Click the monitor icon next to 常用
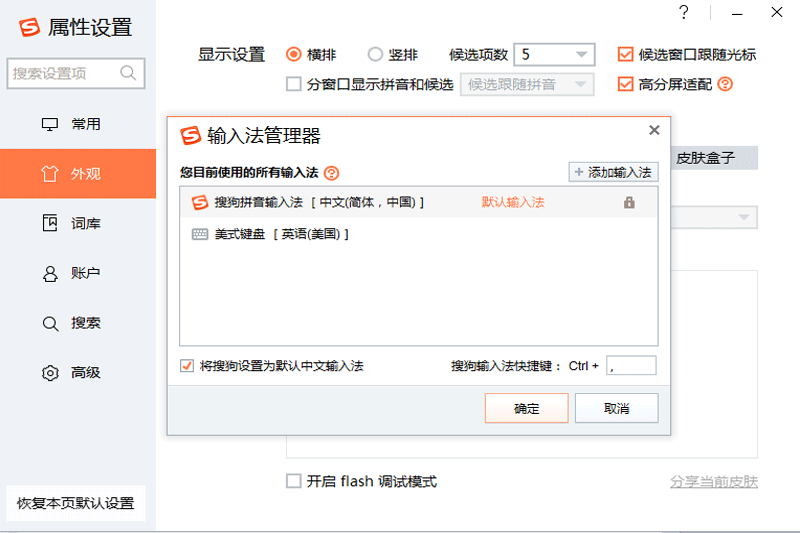This screenshot has width=800, height=533. tap(50, 124)
